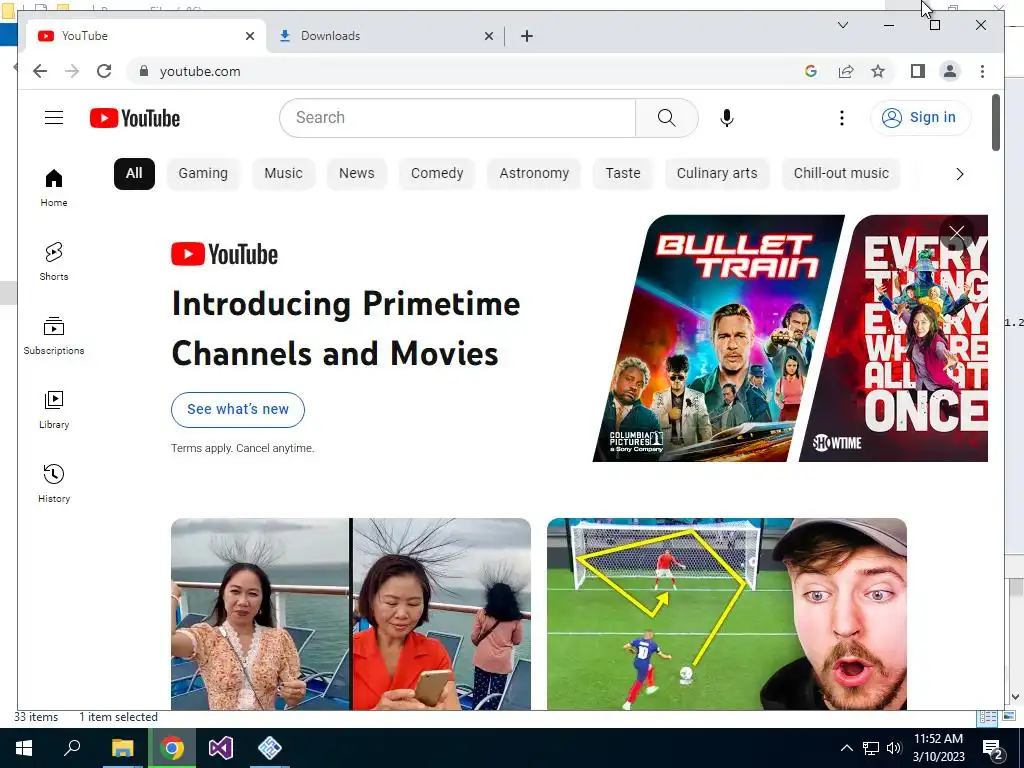Open the volume control in system tray
This screenshot has width=1024, height=768.
pyautogui.click(x=894, y=748)
